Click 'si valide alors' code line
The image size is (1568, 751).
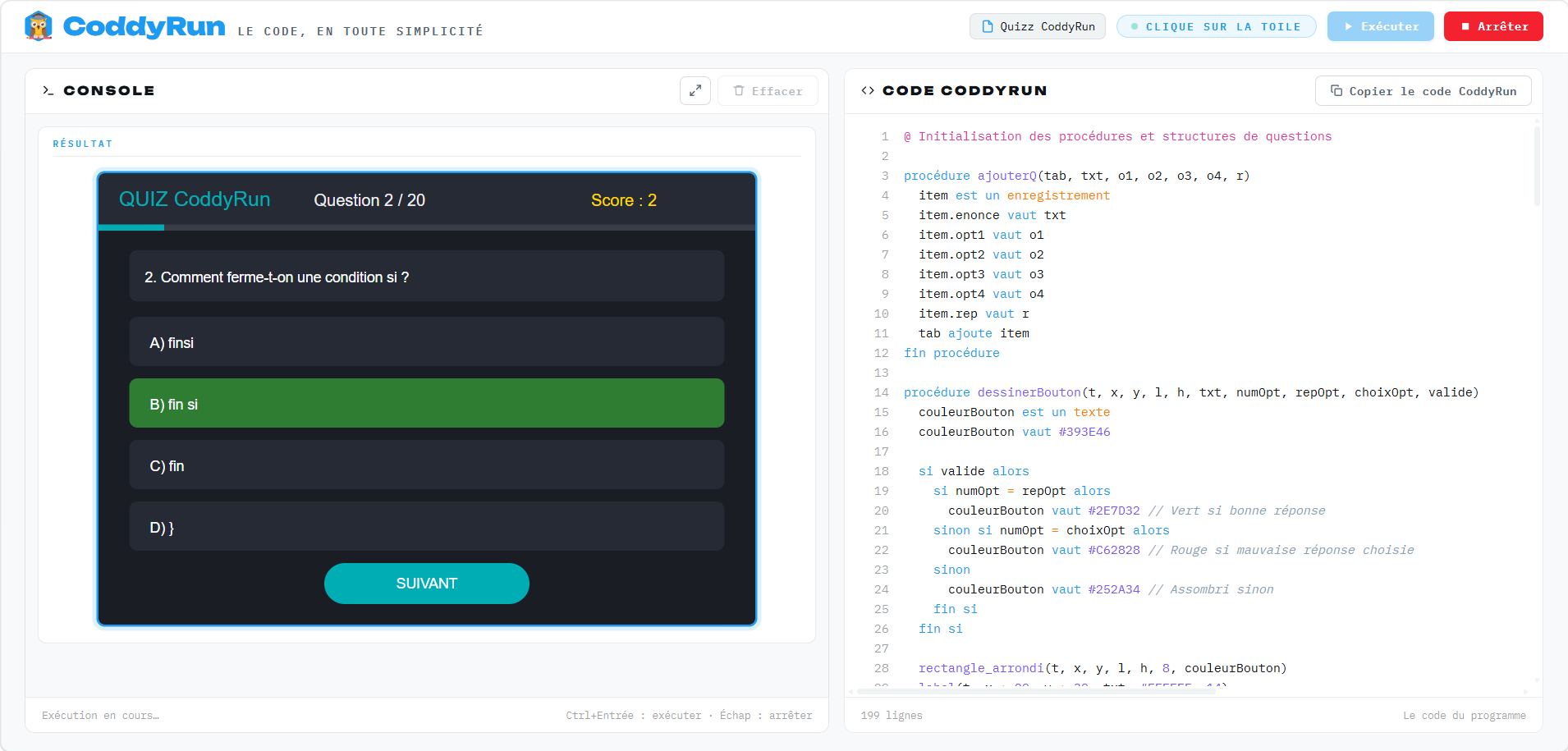tap(974, 471)
